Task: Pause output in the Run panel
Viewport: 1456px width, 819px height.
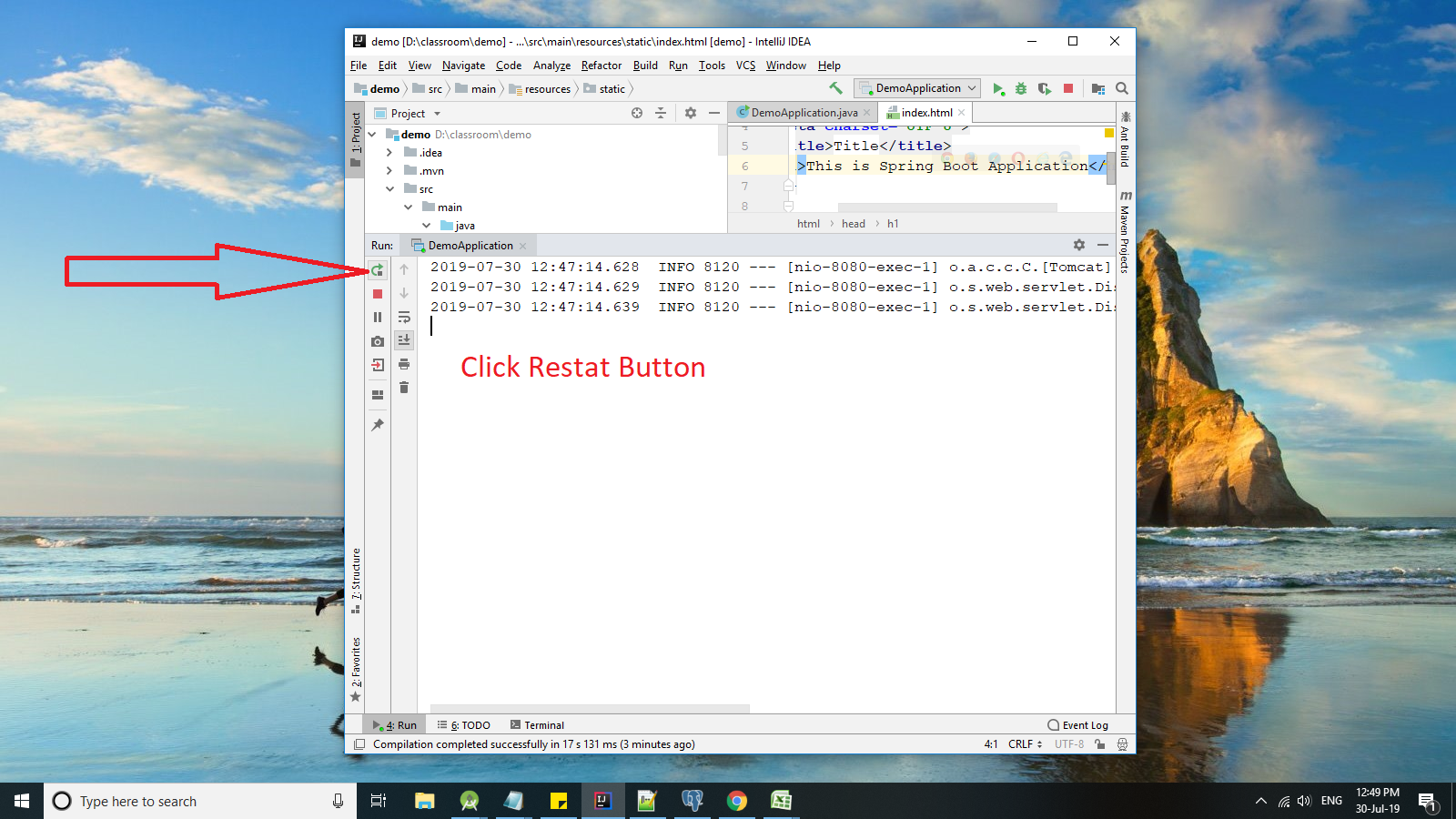Action: coord(378,318)
